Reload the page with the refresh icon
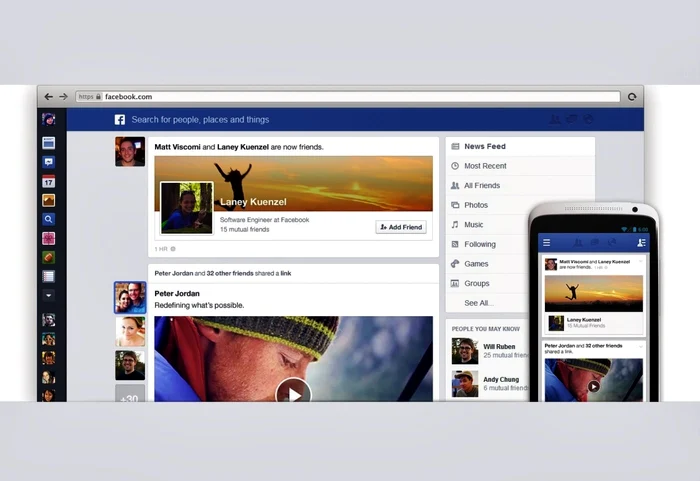Viewport: 700px width, 481px height. pyautogui.click(x=632, y=97)
